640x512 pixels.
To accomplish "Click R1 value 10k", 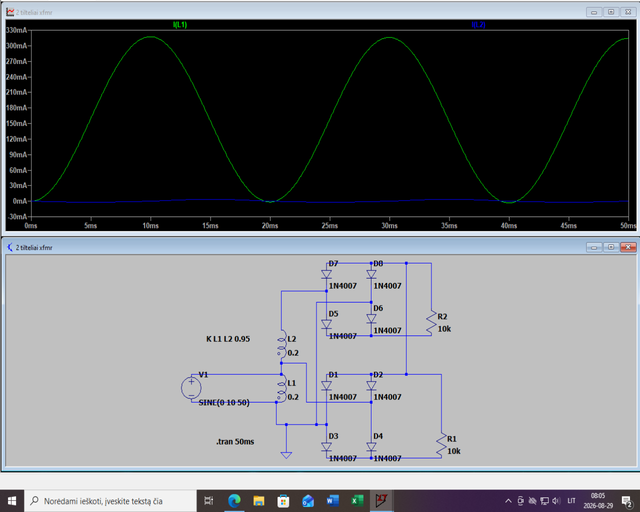I will (453, 451).
